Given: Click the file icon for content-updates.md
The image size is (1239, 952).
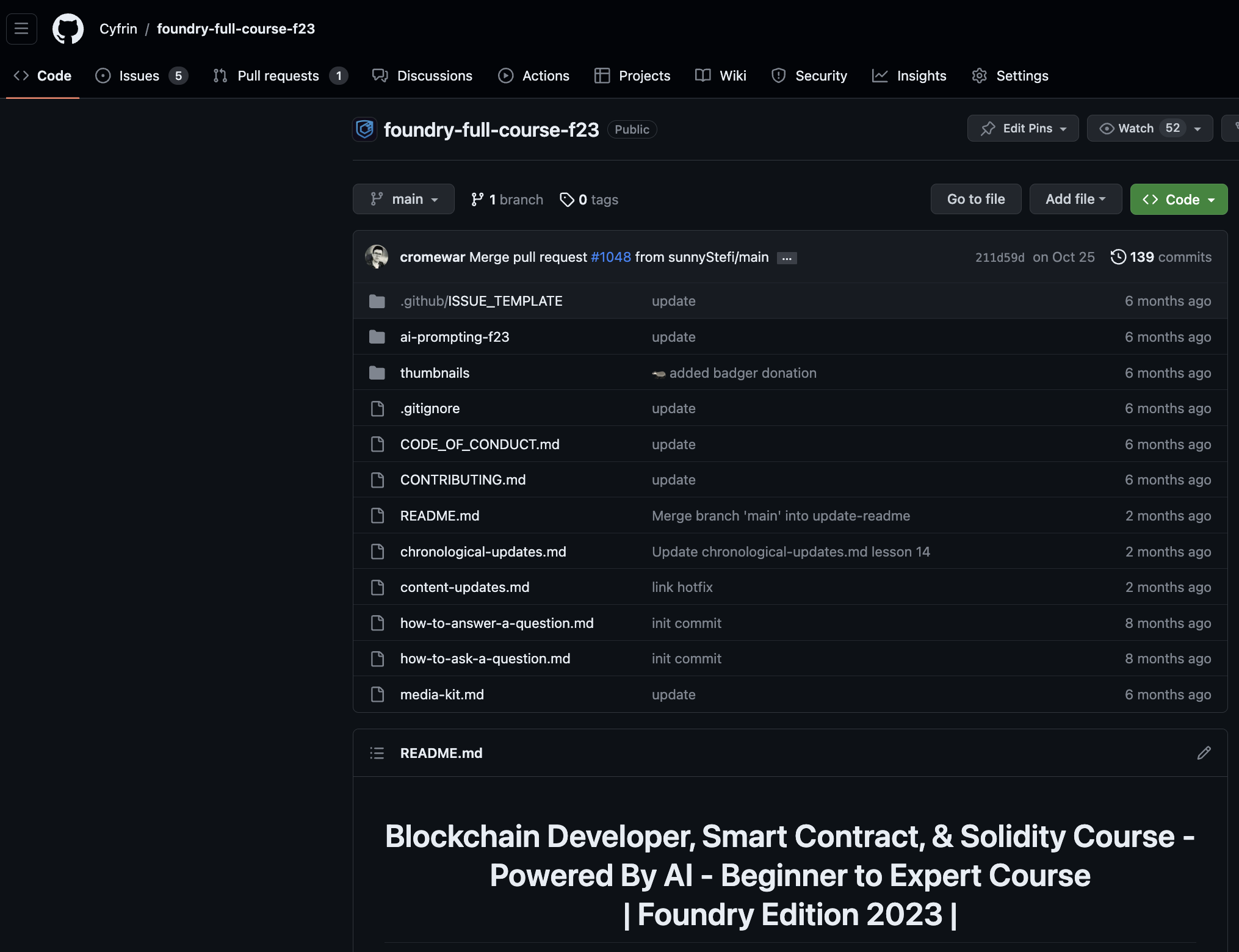Looking at the screenshot, I should (x=377, y=587).
